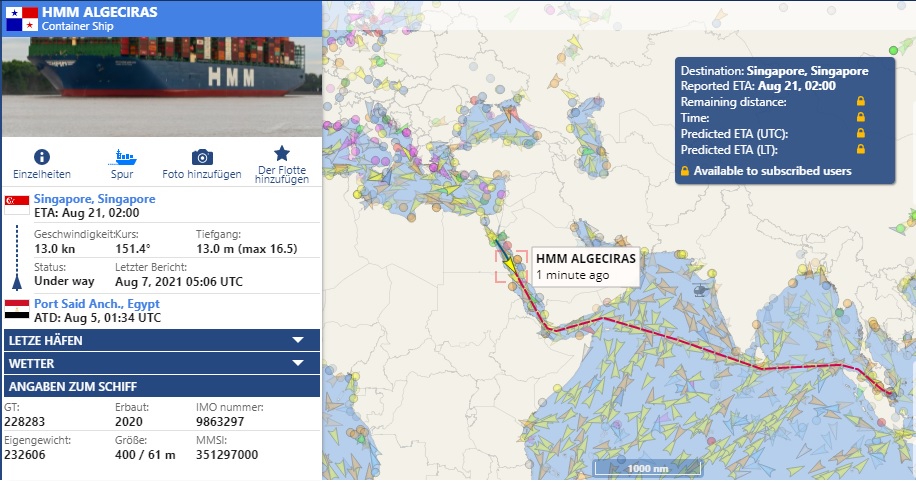
Task: Click the ATD: Aug 5, 01:34 UTC text
Action: point(98,318)
